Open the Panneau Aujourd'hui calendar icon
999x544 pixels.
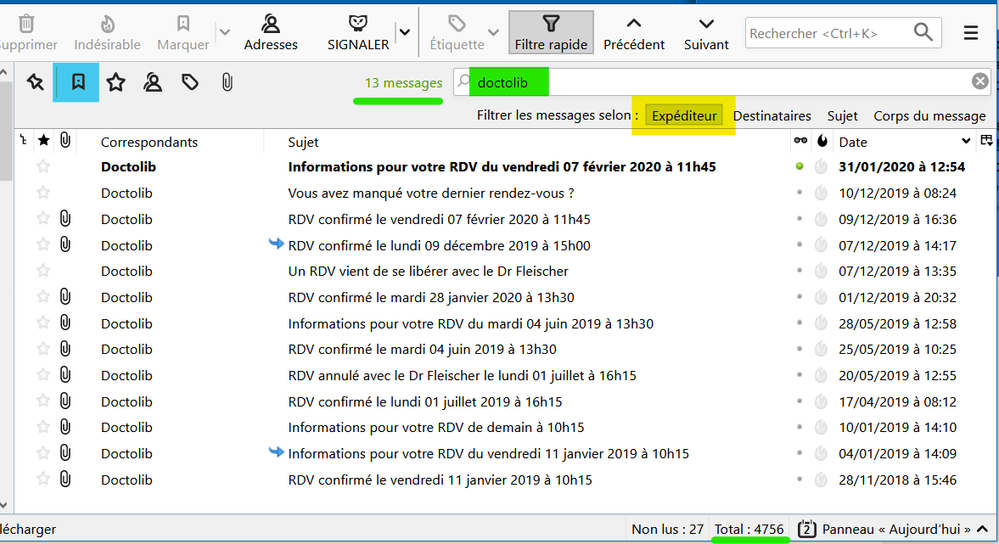pos(807,529)
